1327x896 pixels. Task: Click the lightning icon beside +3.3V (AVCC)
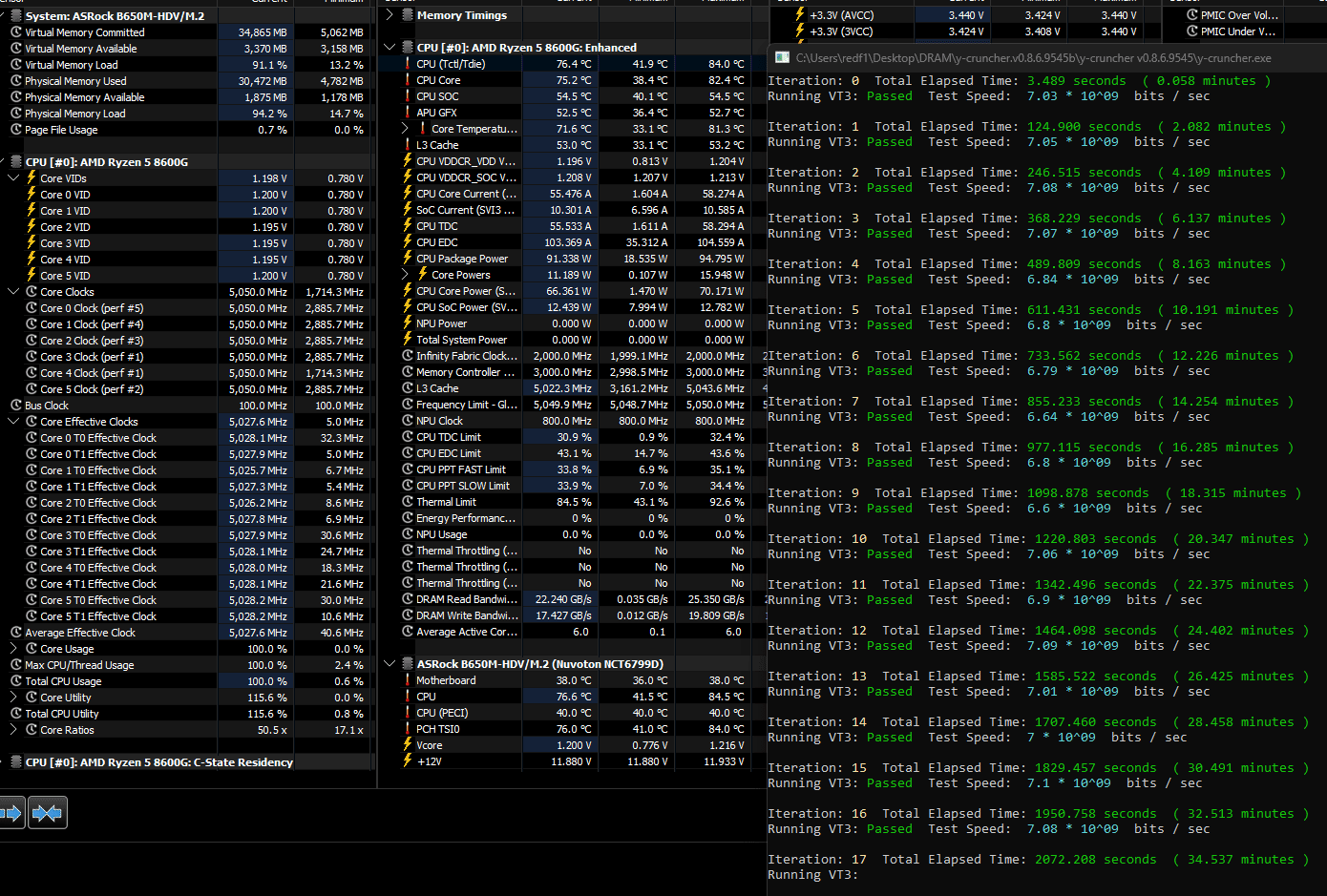coord(800,15)
